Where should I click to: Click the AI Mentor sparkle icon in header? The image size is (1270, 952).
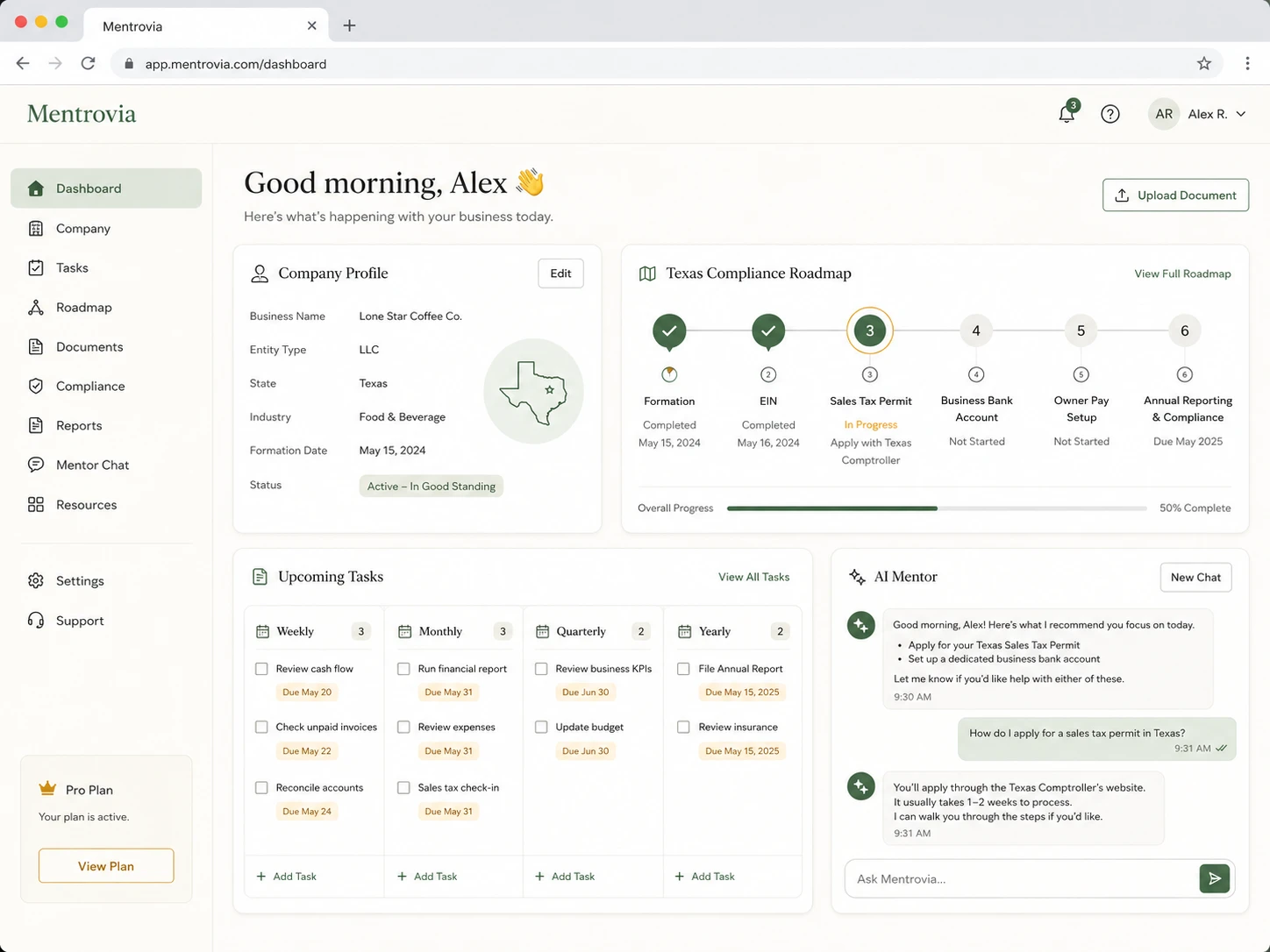click(857, 577)
